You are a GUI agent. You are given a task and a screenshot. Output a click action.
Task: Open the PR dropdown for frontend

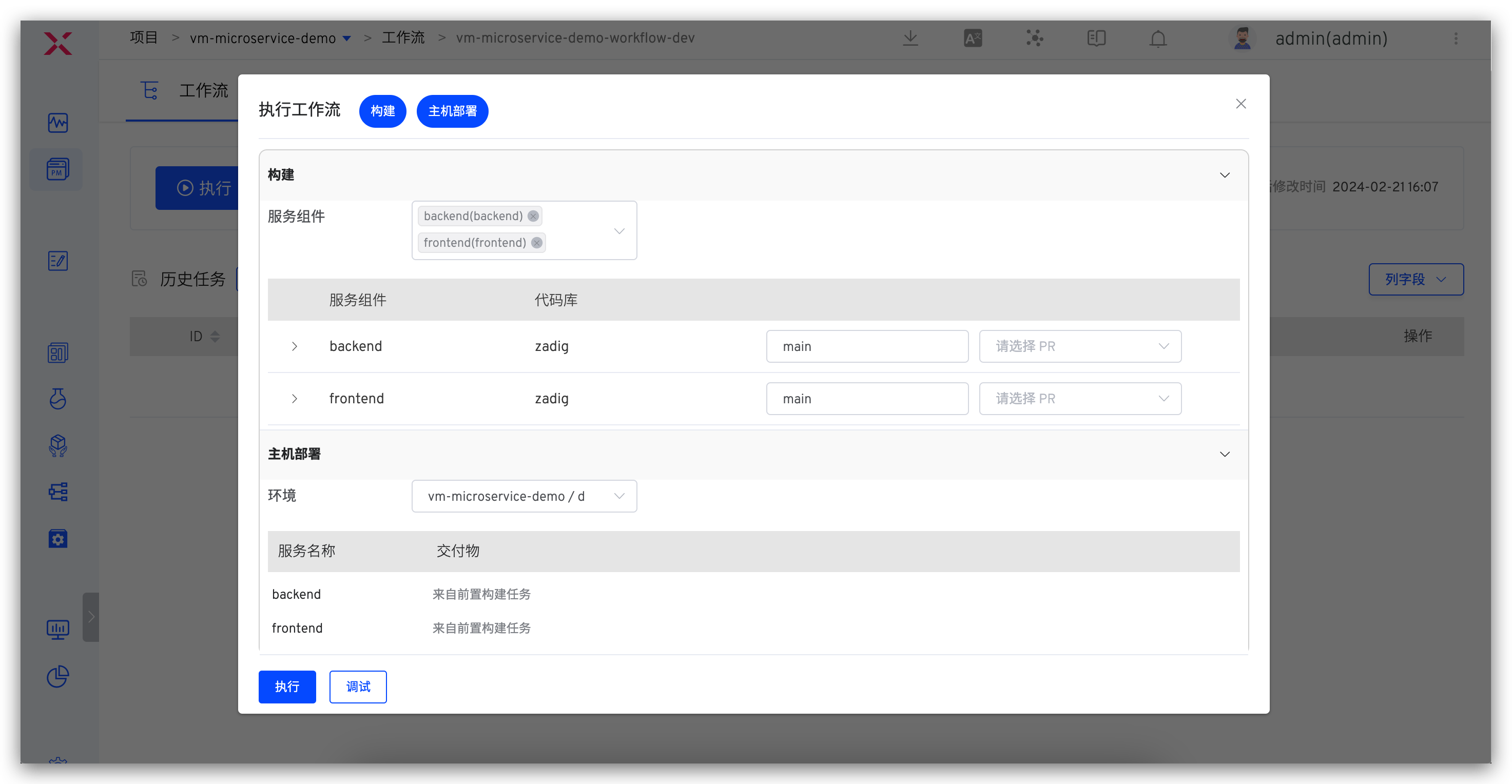[x=1079, y=399]
